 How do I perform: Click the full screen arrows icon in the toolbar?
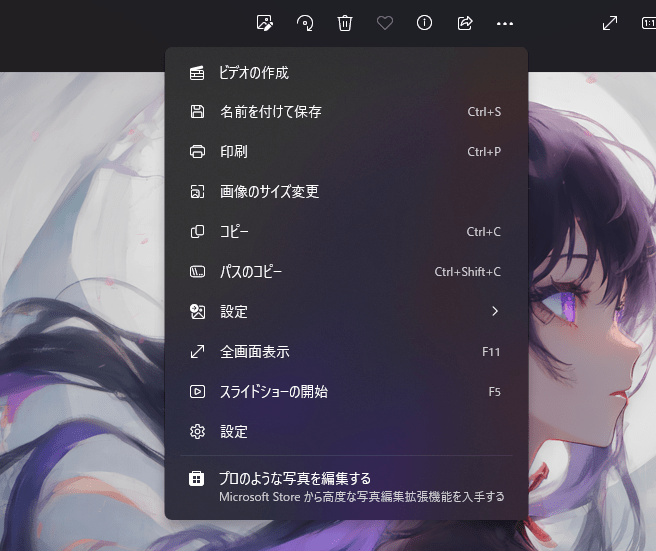pos(610,23)
